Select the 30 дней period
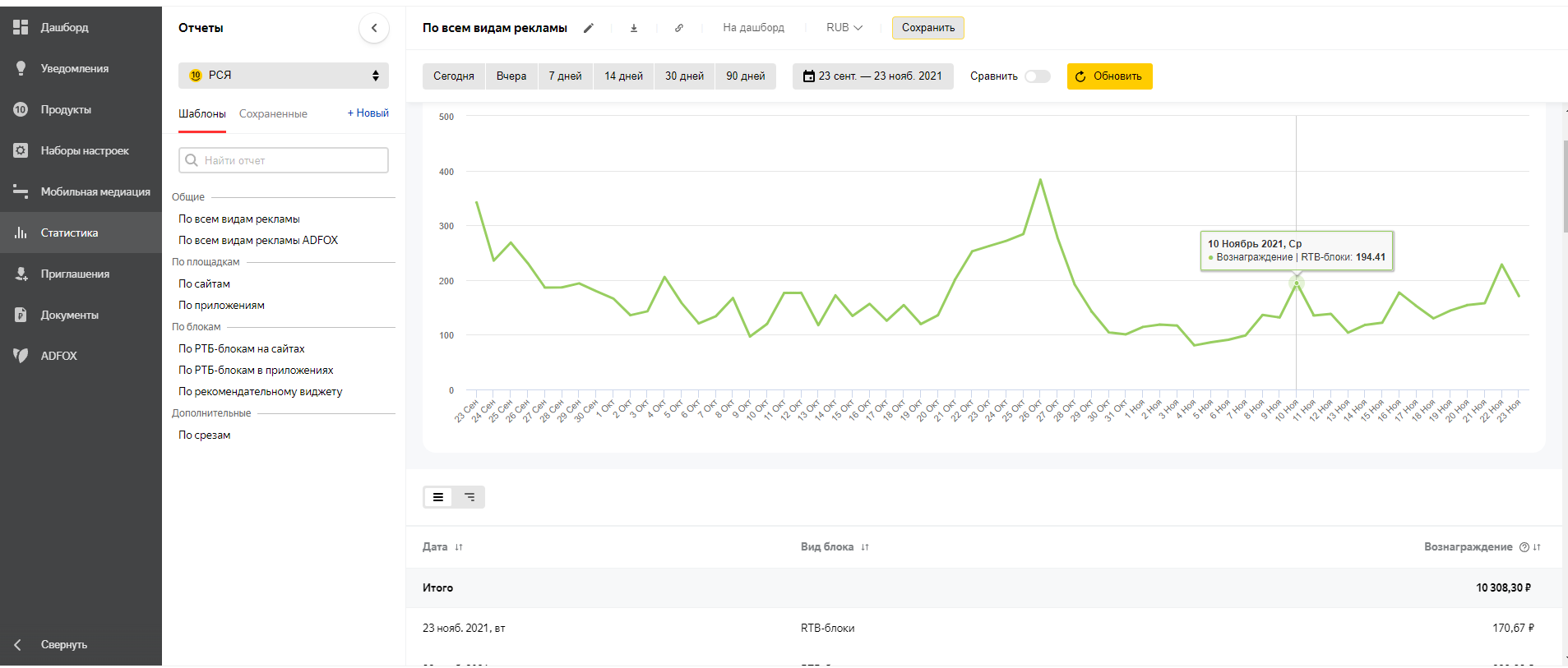This screenshot has height=668, width=1568. pyautogui.click(x=684, y=76)
